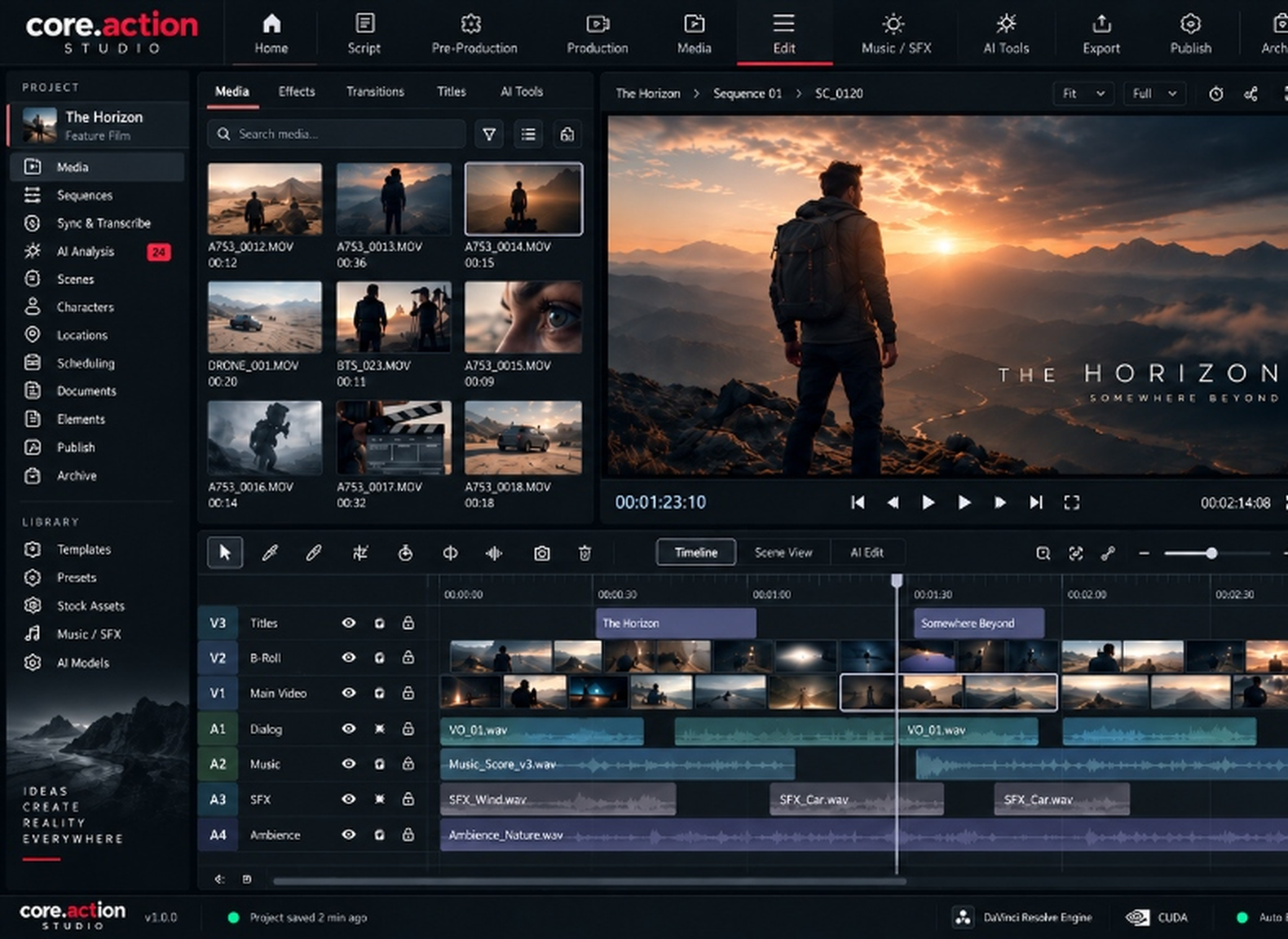Switch to AI Edit view

867,553
